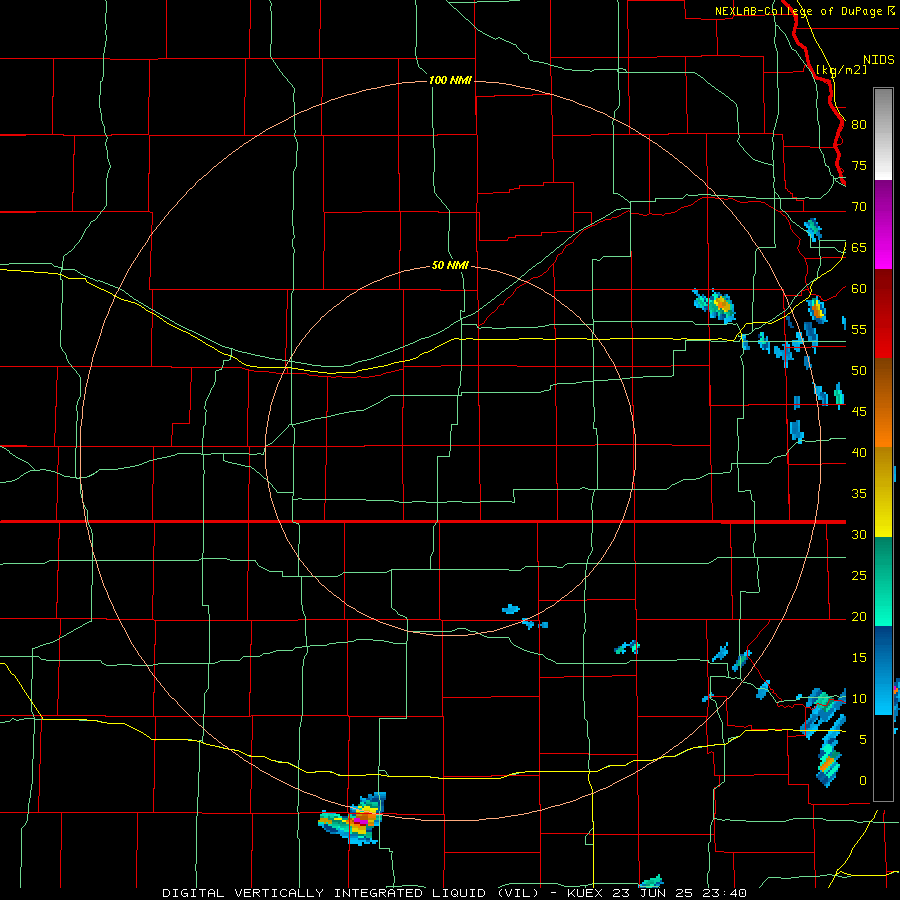Image resolution: width=900 pixels, height=900 pixels.
Task: Click the legend value "35"
Action: pyautogui.click(x=859, y=494)
